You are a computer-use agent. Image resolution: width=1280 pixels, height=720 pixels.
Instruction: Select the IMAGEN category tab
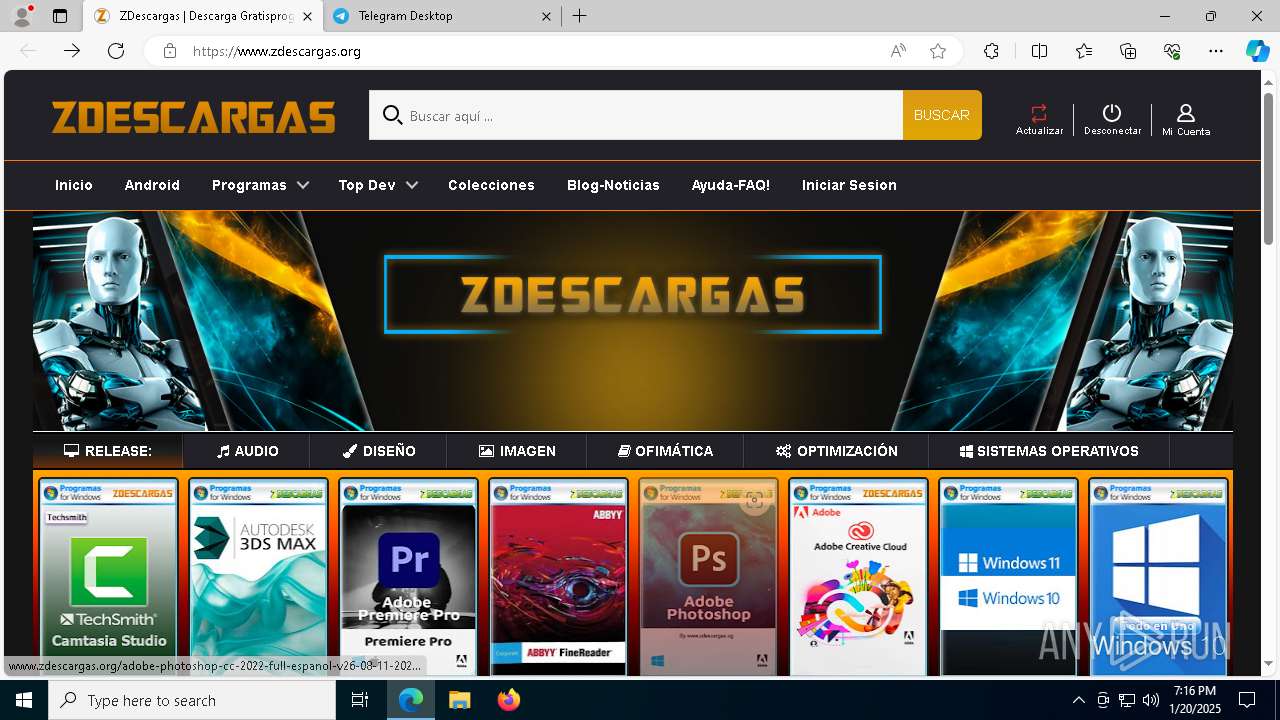(517, 451)
